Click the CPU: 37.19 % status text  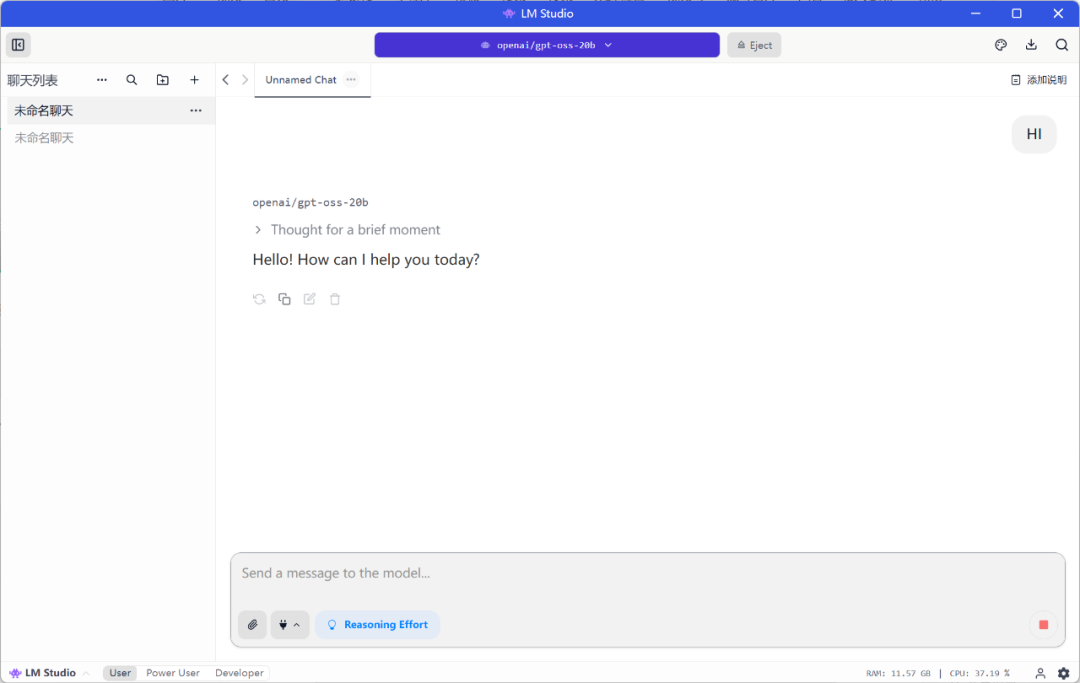[979, 673]
